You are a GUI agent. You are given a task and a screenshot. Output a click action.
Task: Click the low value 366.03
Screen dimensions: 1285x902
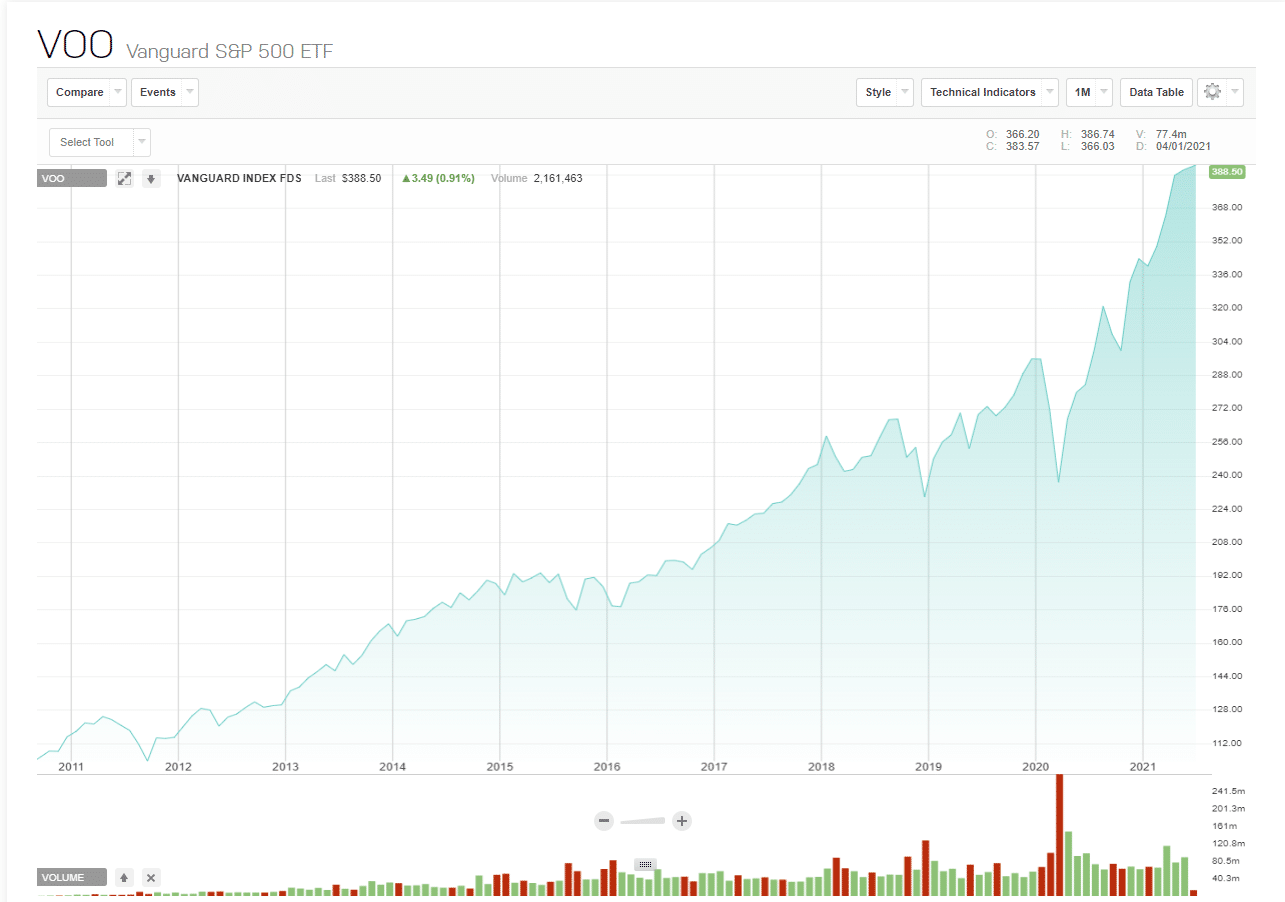1097,147
